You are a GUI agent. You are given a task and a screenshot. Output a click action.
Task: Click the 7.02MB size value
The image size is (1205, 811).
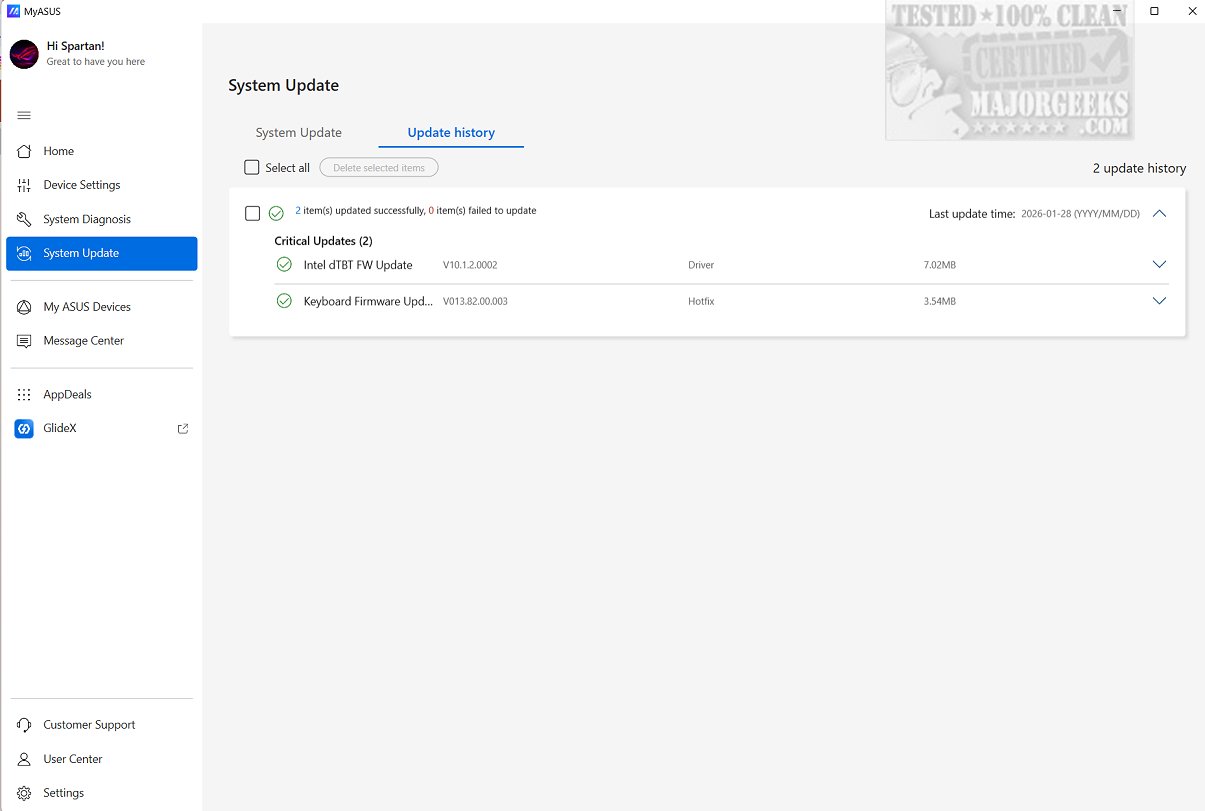940,265
